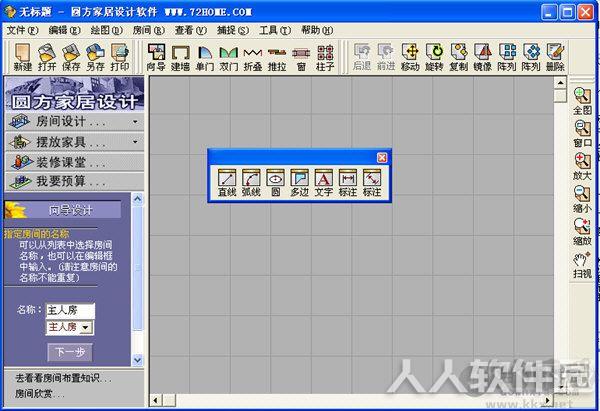Select the 窗口 window zoom tool

pos(582,134)
